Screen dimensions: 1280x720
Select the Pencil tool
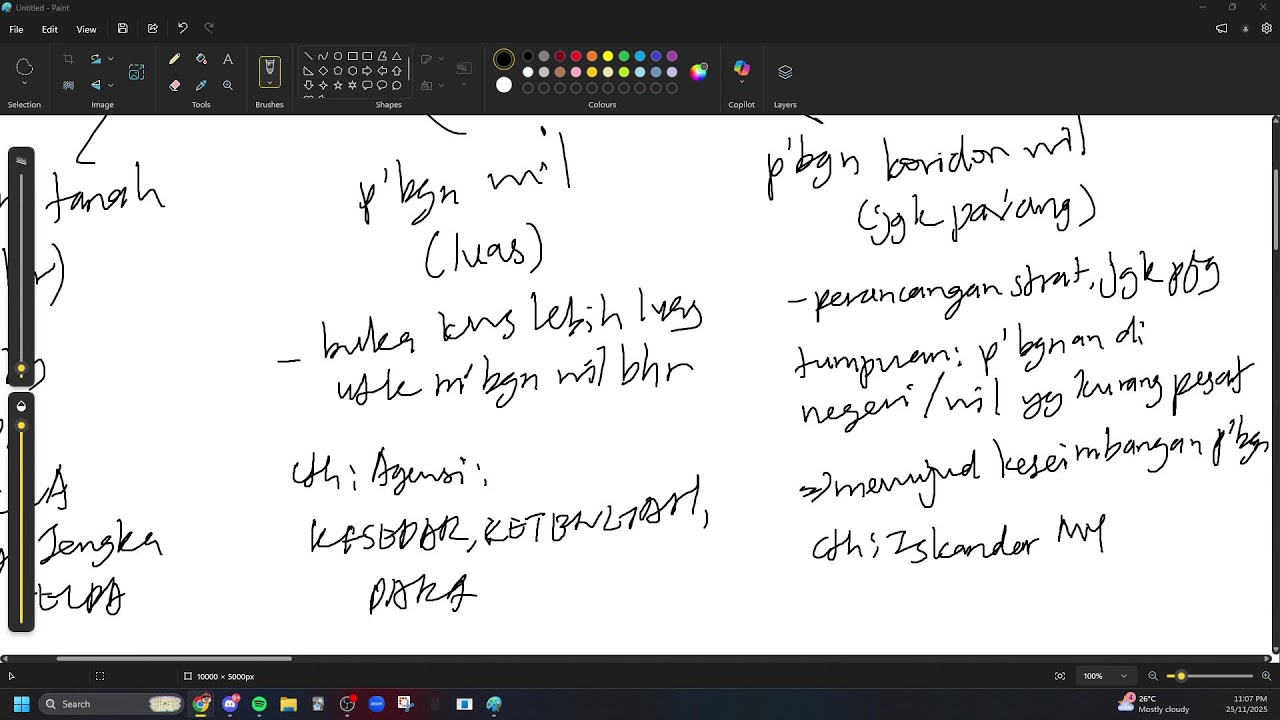pos(175,60)
